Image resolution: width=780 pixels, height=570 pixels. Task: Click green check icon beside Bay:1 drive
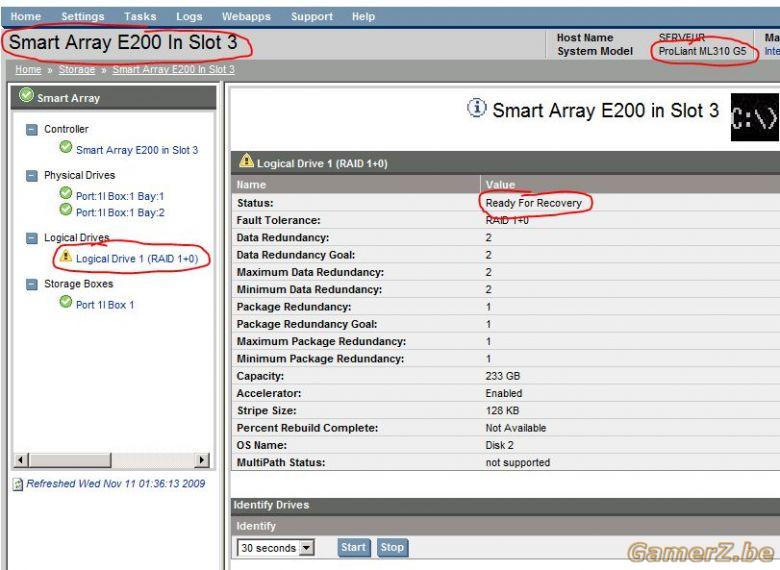pos(66,192)
